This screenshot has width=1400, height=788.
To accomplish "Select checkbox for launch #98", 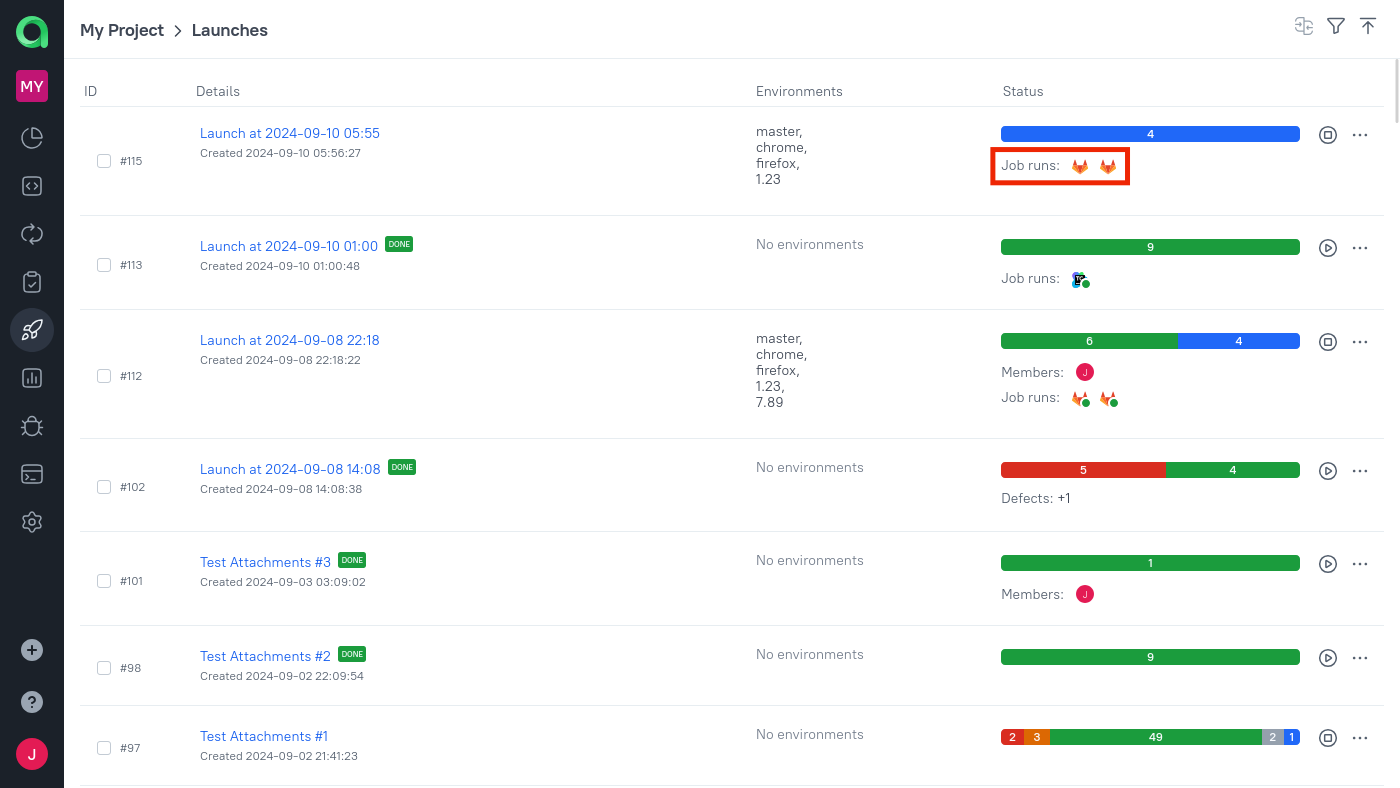I will click(104, 668).
